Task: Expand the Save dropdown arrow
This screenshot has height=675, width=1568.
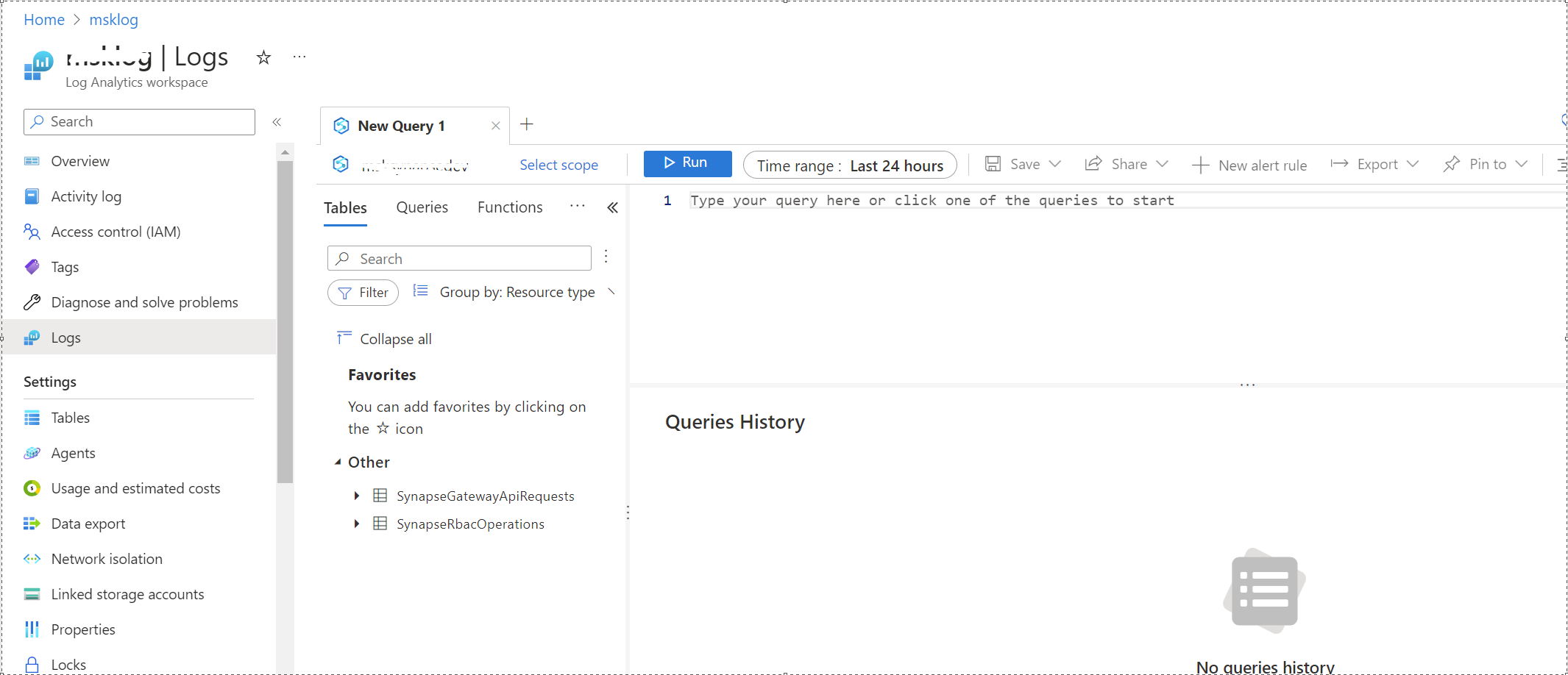Action: (1055, 164)
